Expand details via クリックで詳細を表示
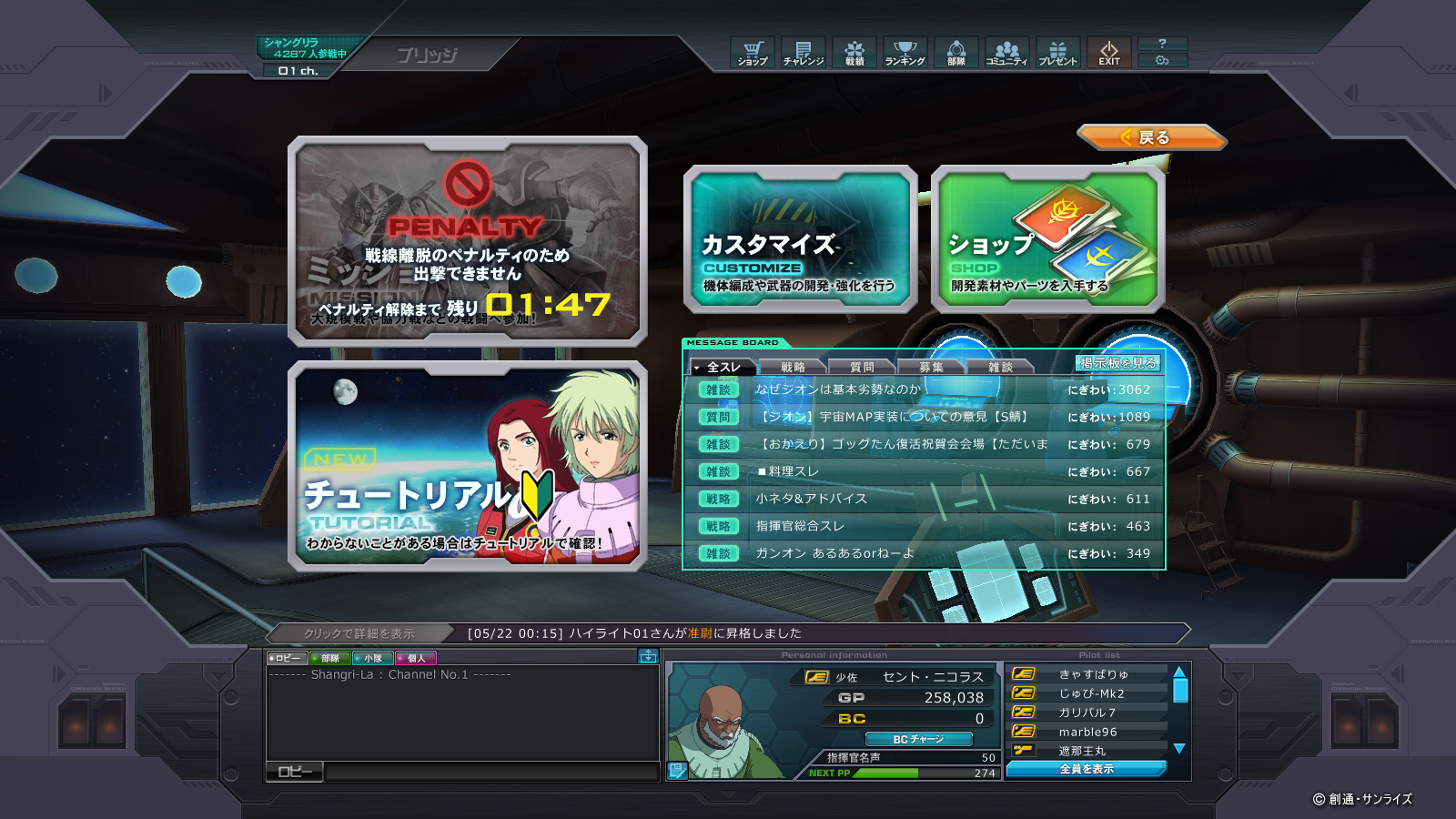The width and height of the screenshot is (1456, 819). coord(359,633)
